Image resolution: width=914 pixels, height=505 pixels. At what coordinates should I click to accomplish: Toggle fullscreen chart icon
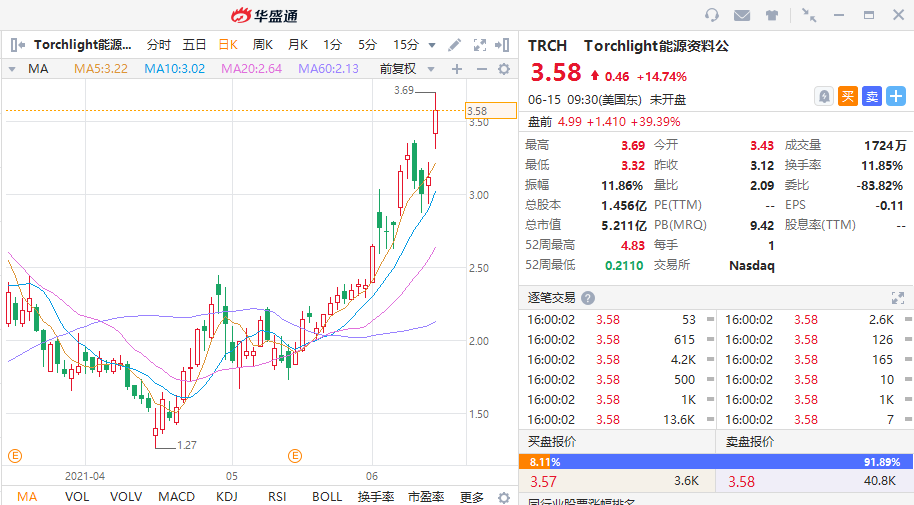pos(480,45)
